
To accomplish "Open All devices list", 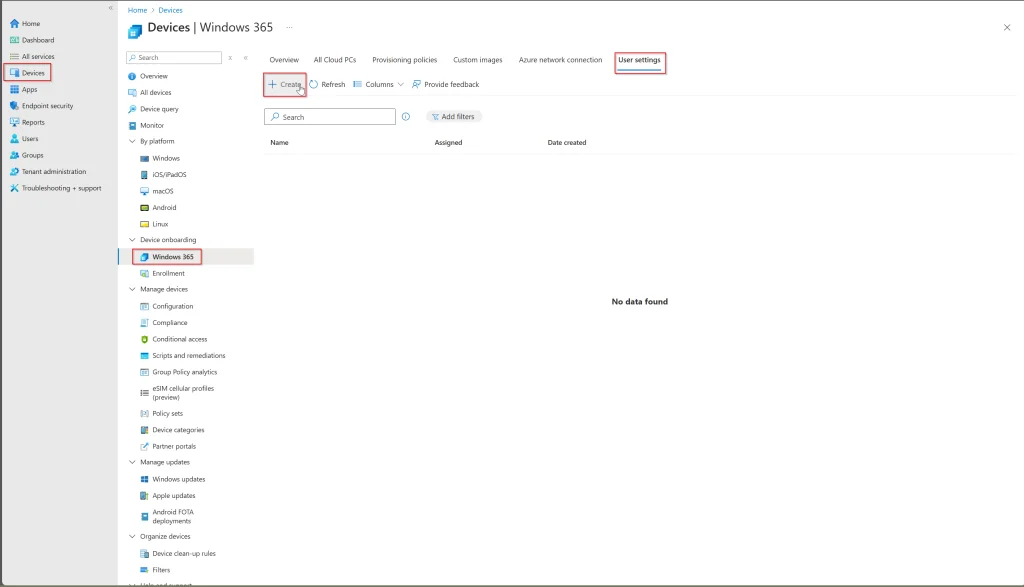I will [x=150, y=93].
